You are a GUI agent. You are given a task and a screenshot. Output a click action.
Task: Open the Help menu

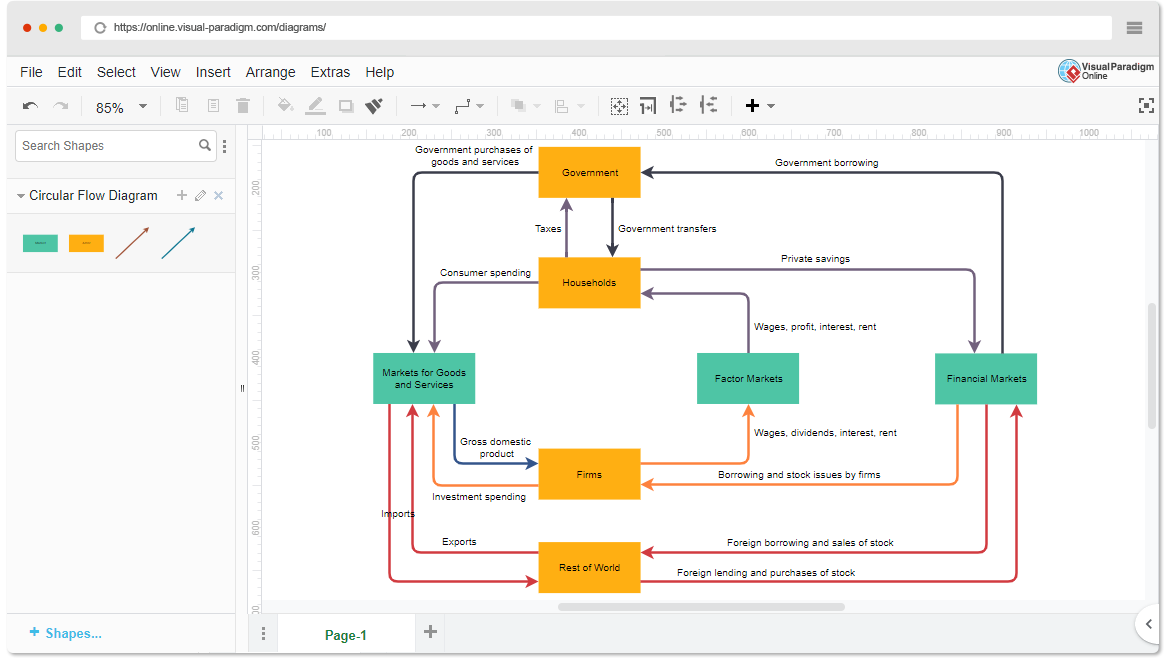click(380, 72)
